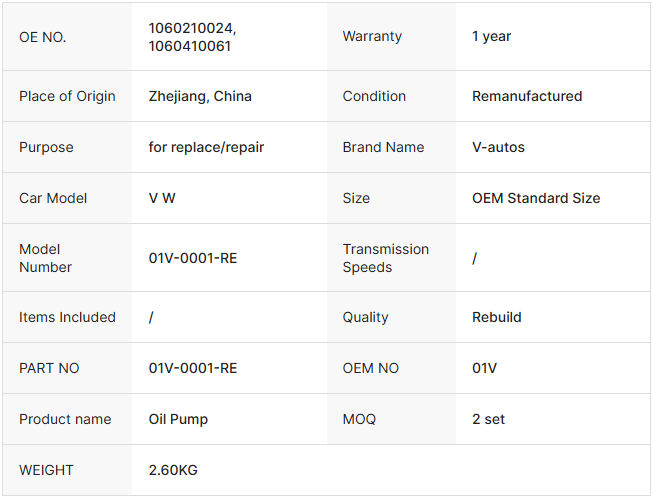Click the 'Rebuild' quality value
This screenshot has height=502, width=657.
[x=496, y=318]
